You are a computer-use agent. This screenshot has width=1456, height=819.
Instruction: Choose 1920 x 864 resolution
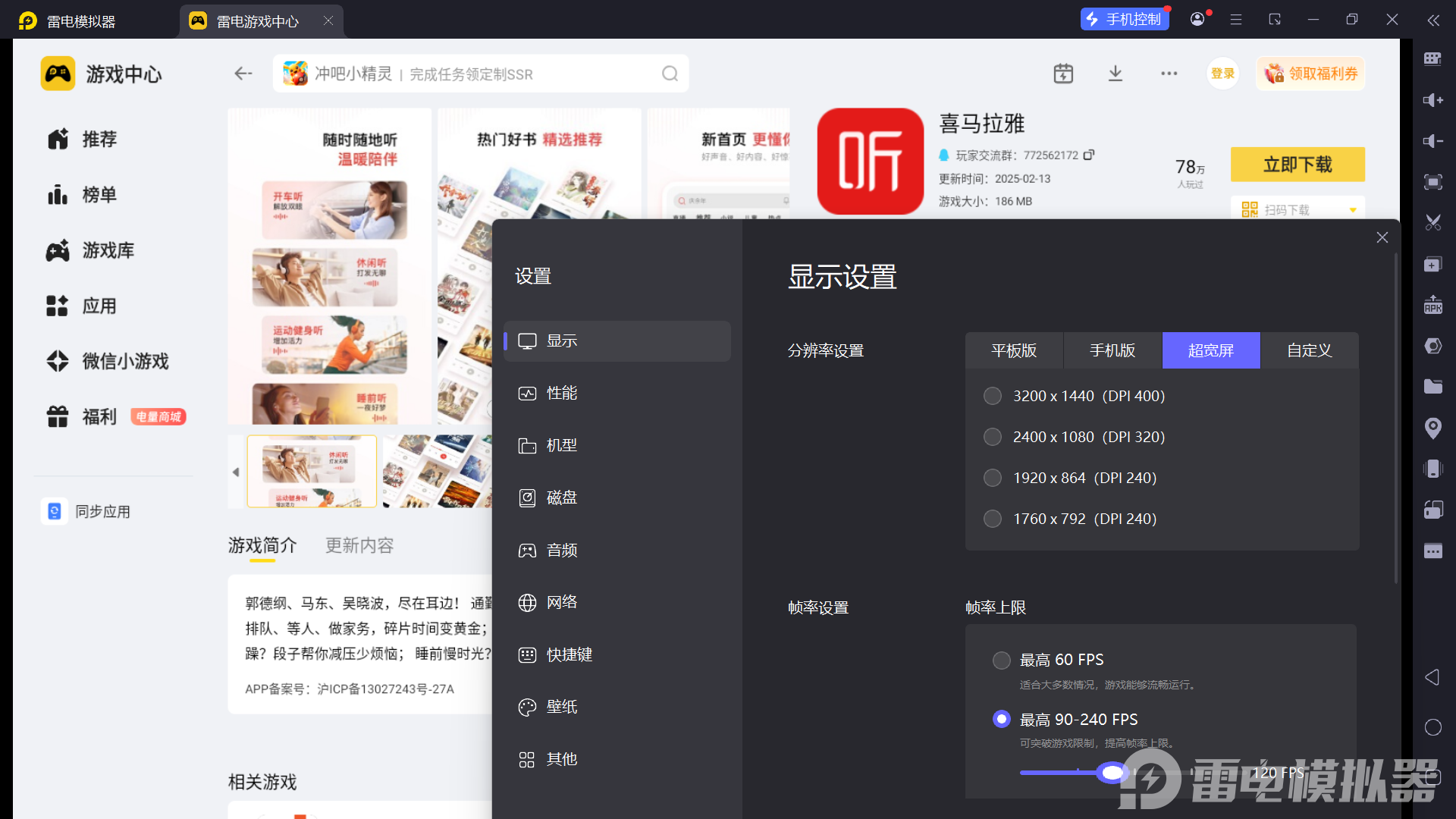pos(993,478)
